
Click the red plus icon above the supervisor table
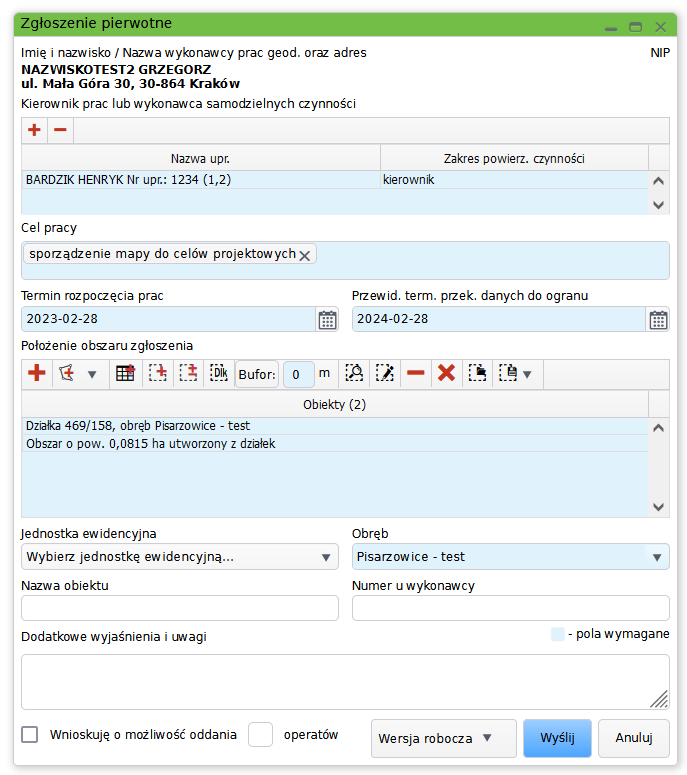[x=34, y=131]
